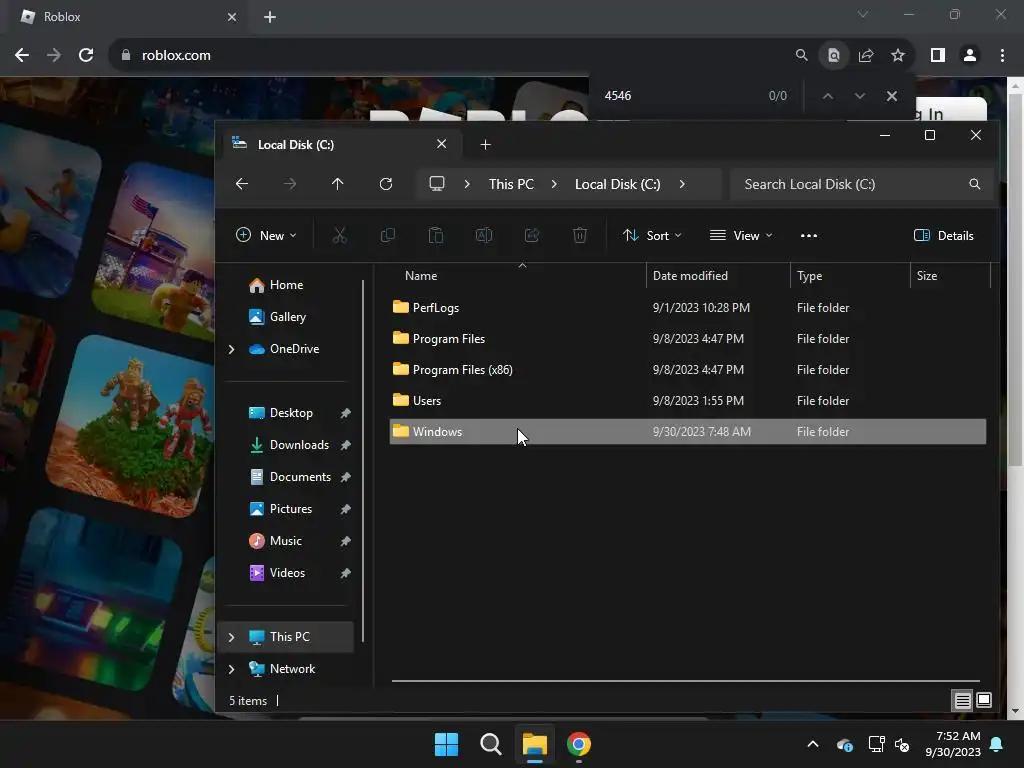
Task: Select the Program Files (x86) folder
Action: 688,370
